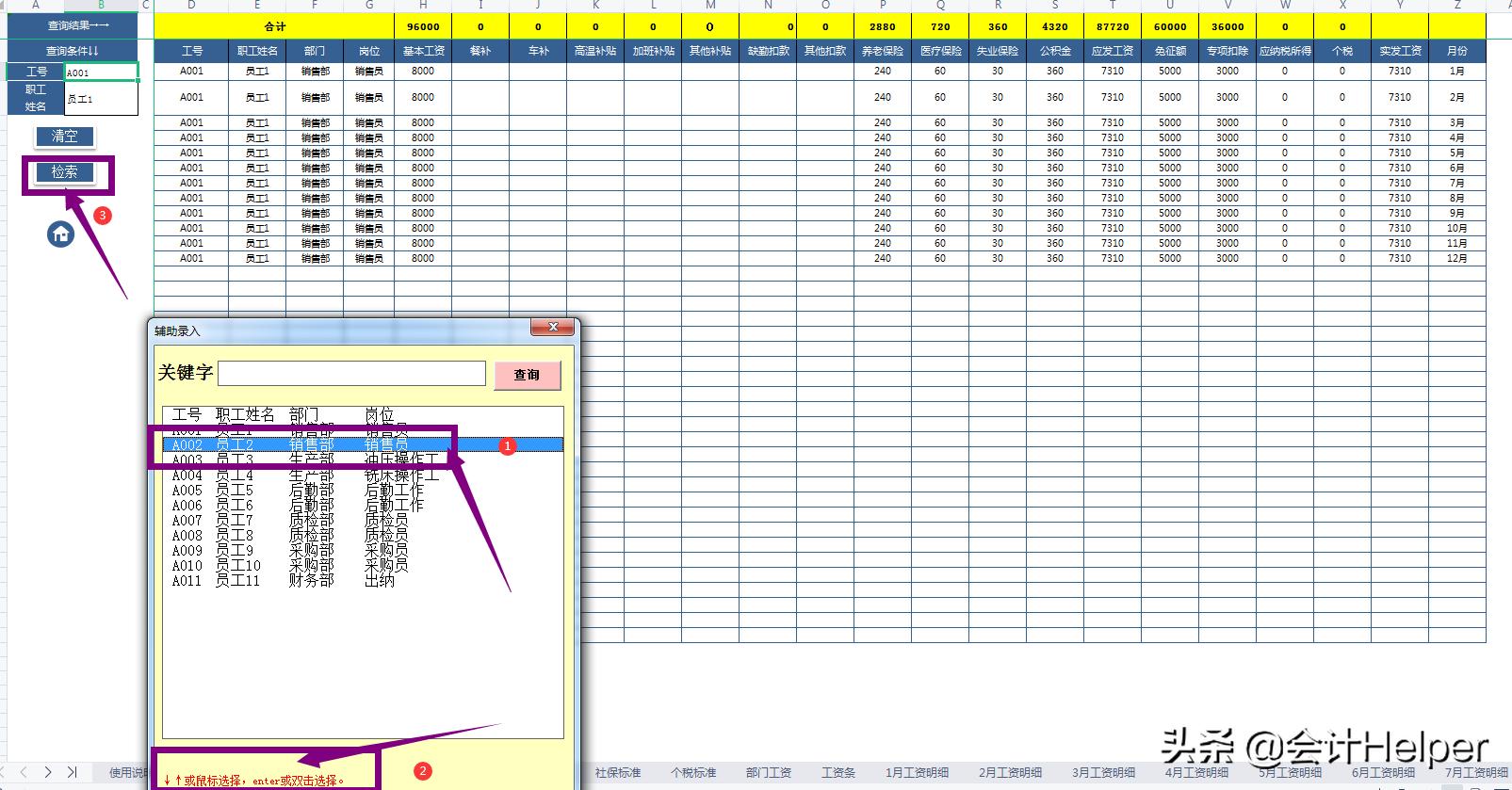This screenshot has width=1512, height=790.
Task: Click the 高温补贴 column header
Action: [x=595, y=51]
